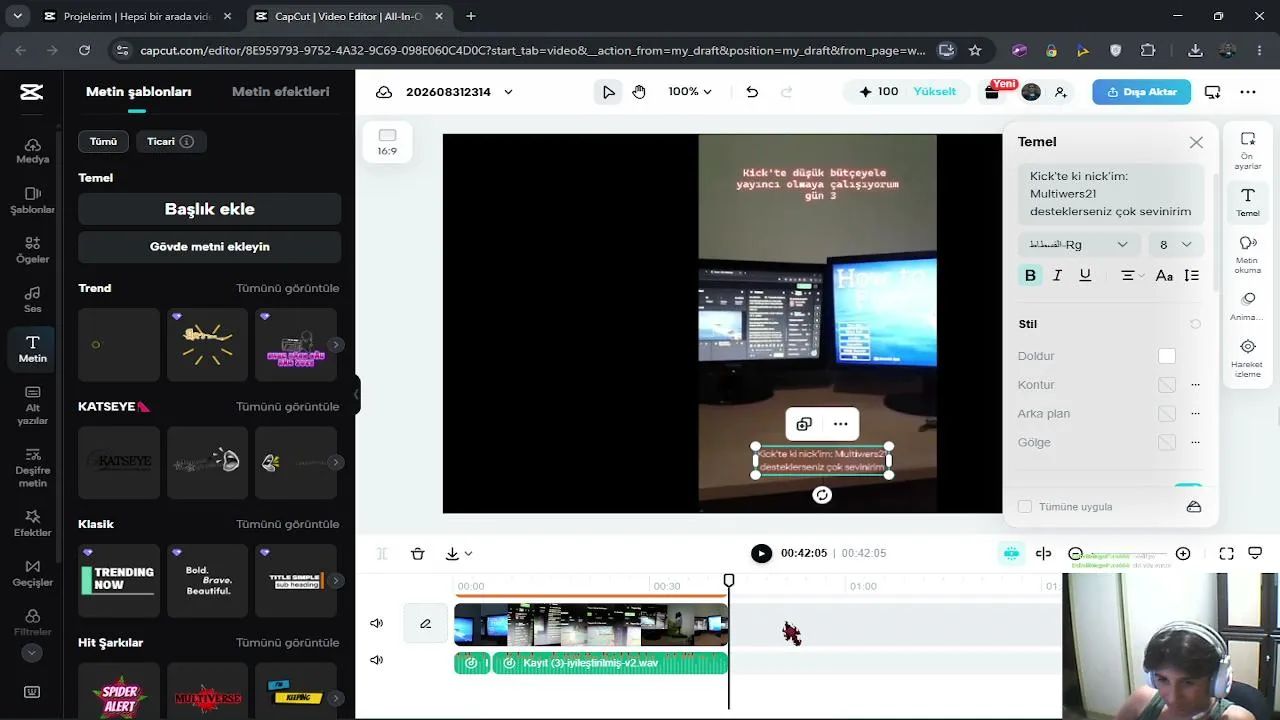The width and height of the screenshot is (1280, 720).
Task: Open Tümünü görüntüle for Klasik section
Action: pos(288,524)
